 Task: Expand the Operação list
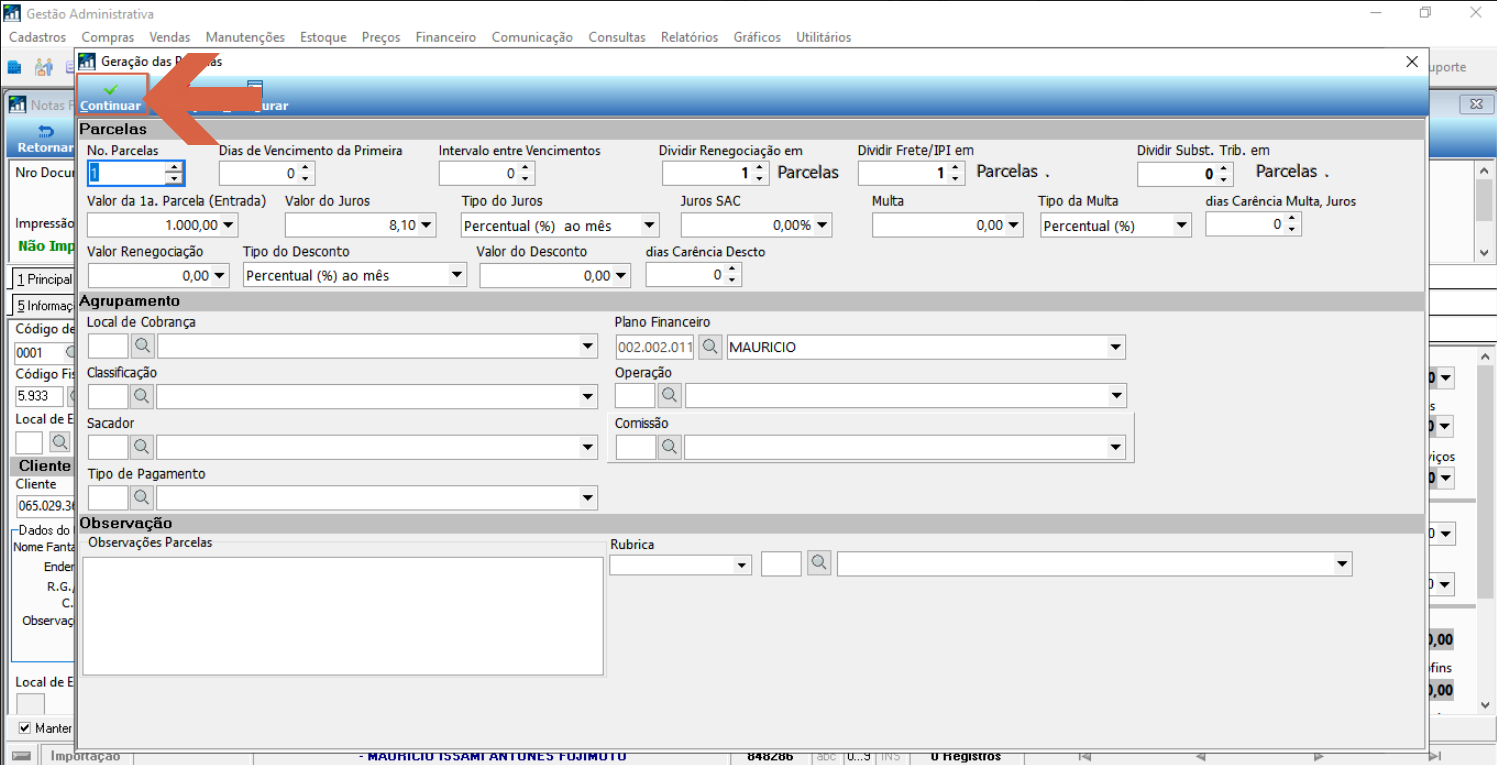click(1116, 397)
